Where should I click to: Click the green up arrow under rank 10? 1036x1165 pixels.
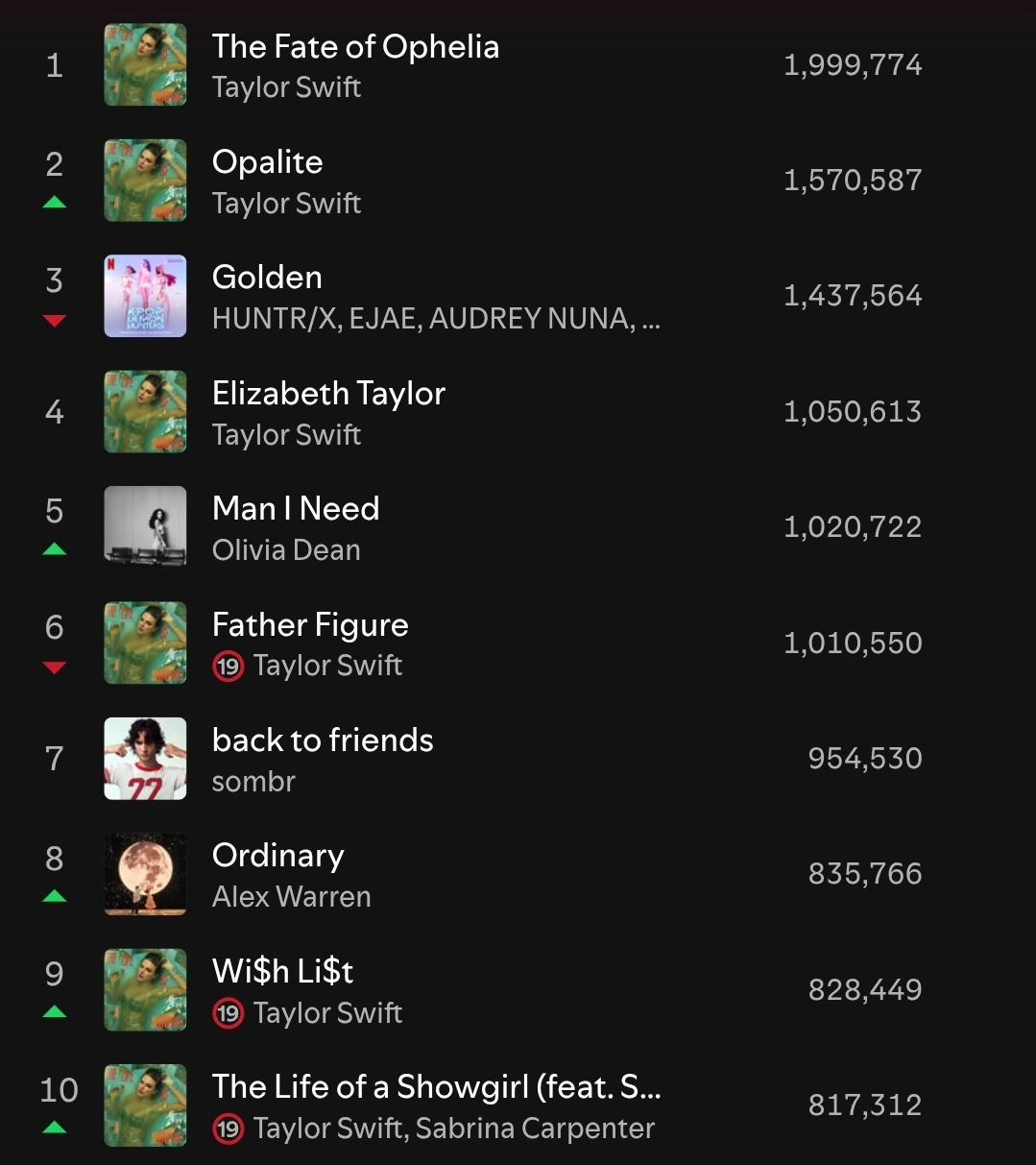55,1127
